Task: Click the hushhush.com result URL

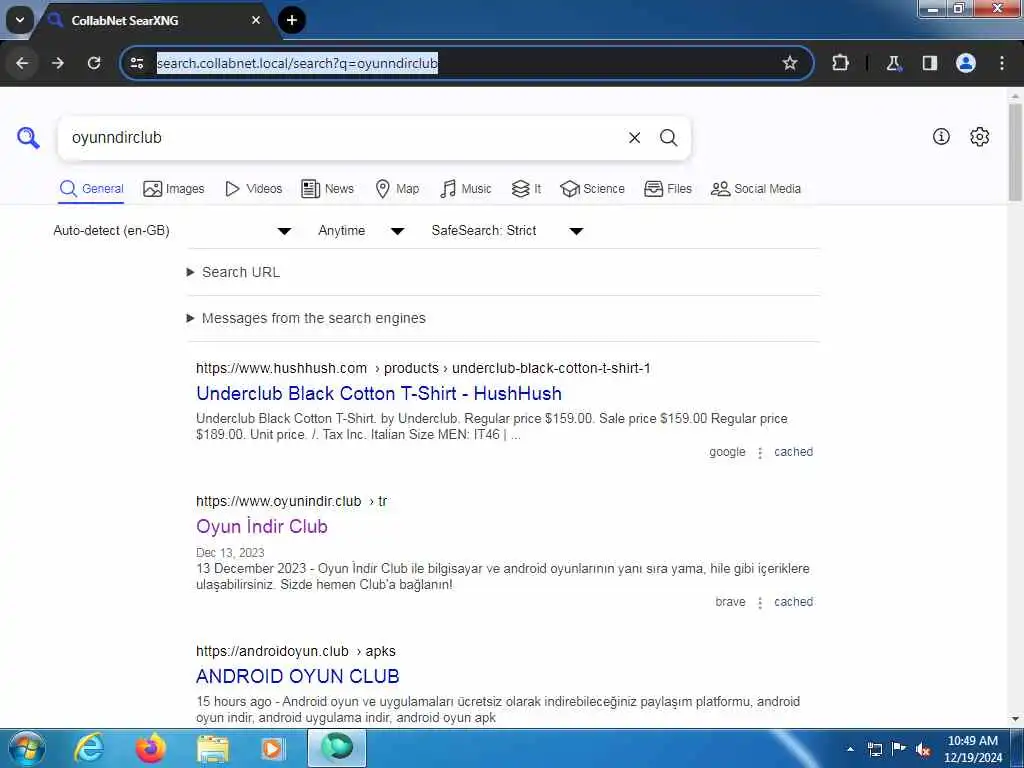Action: tap(423, 368)
